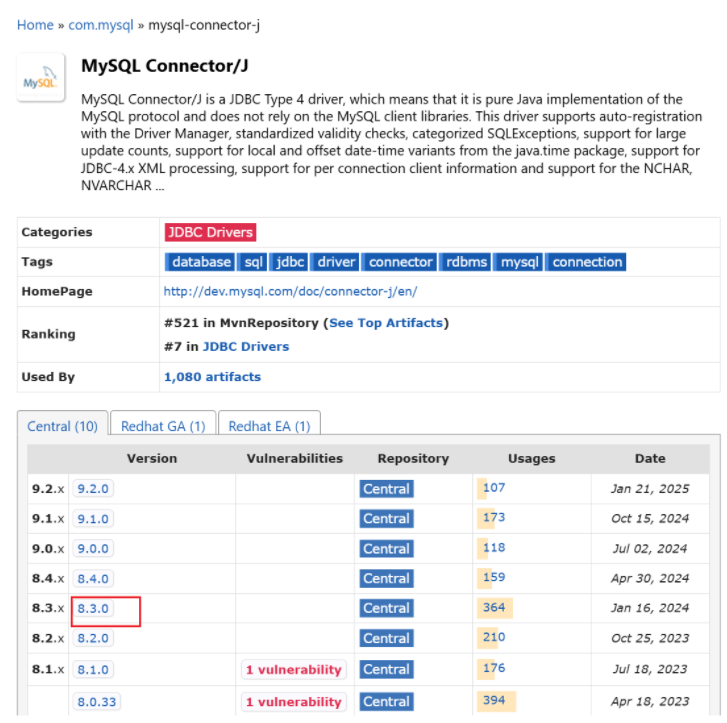
Task: Click the MySQL Connector/J page heading
Action: 165,66
